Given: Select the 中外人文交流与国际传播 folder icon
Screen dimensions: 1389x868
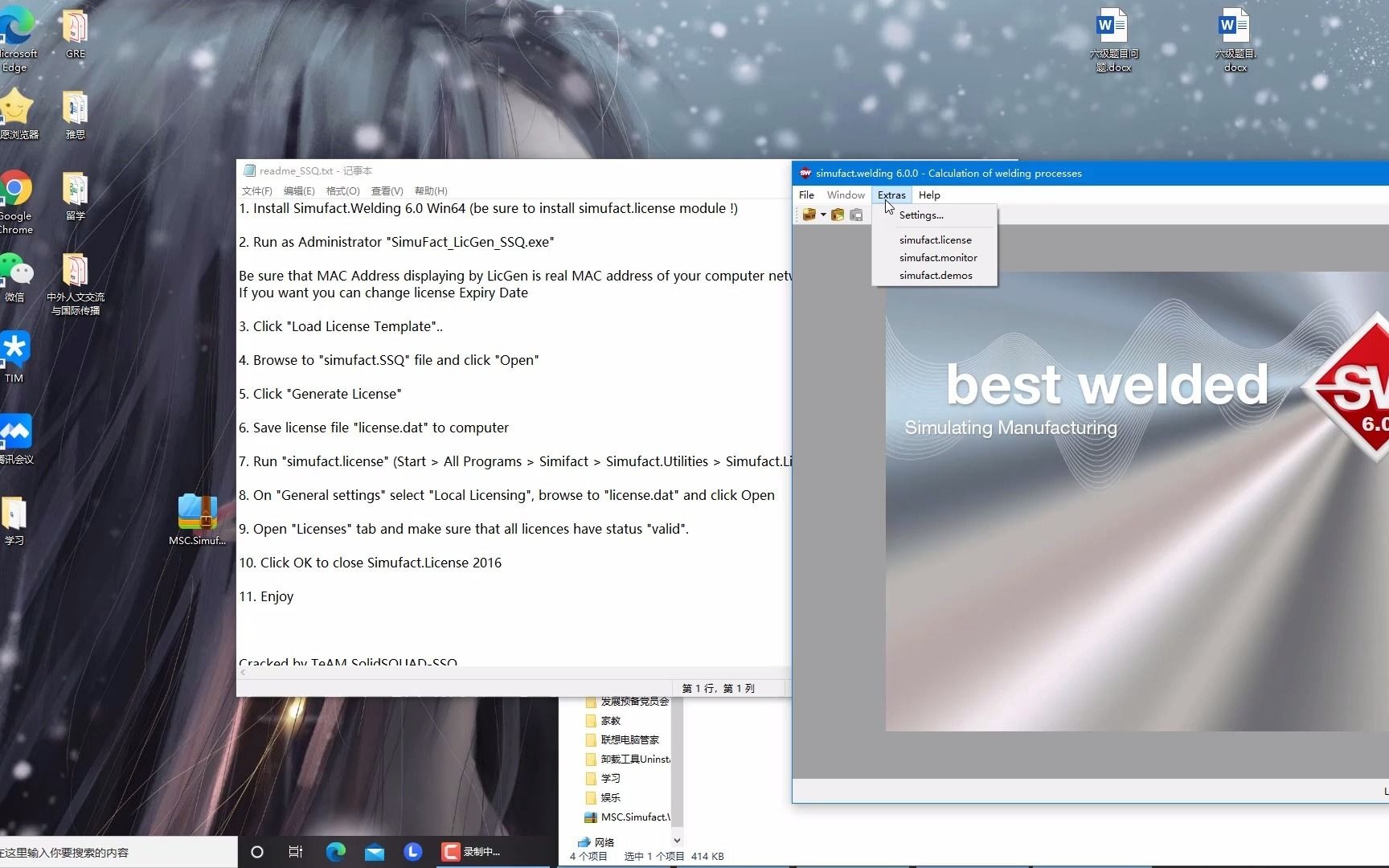Looking at the screenshot, I should (76, 284).
